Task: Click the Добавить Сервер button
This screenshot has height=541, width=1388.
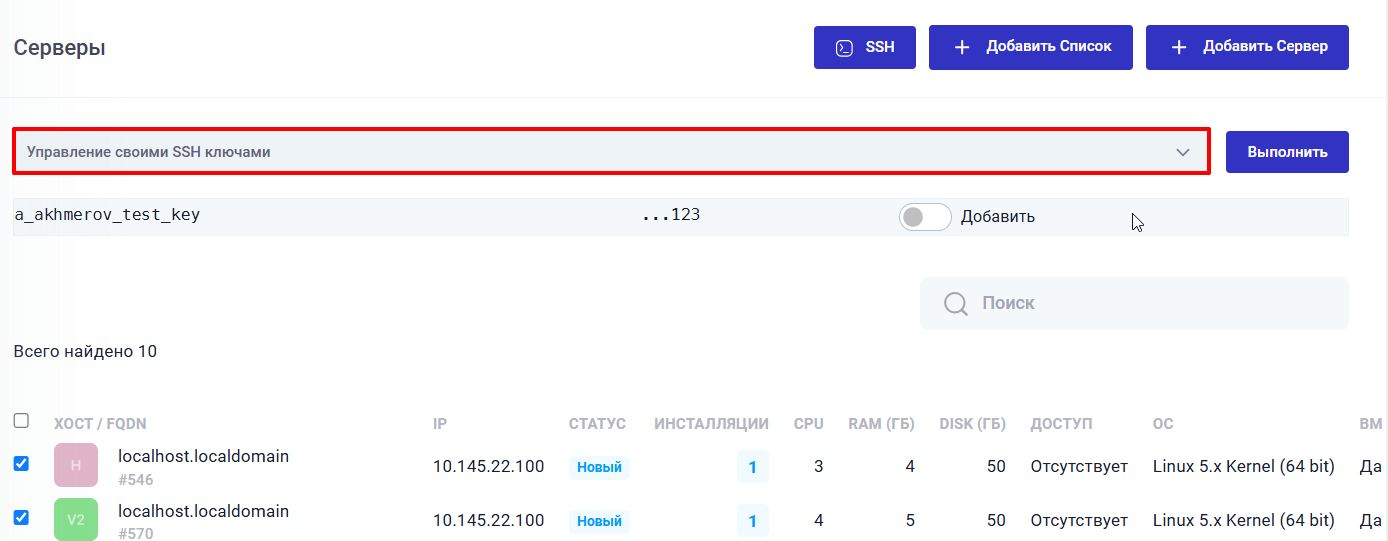Action: 1247,47
